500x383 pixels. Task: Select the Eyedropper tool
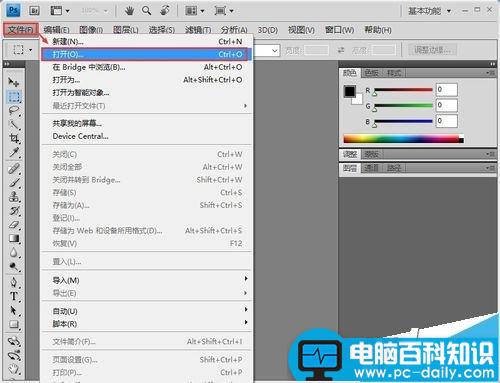pos(14,153)
